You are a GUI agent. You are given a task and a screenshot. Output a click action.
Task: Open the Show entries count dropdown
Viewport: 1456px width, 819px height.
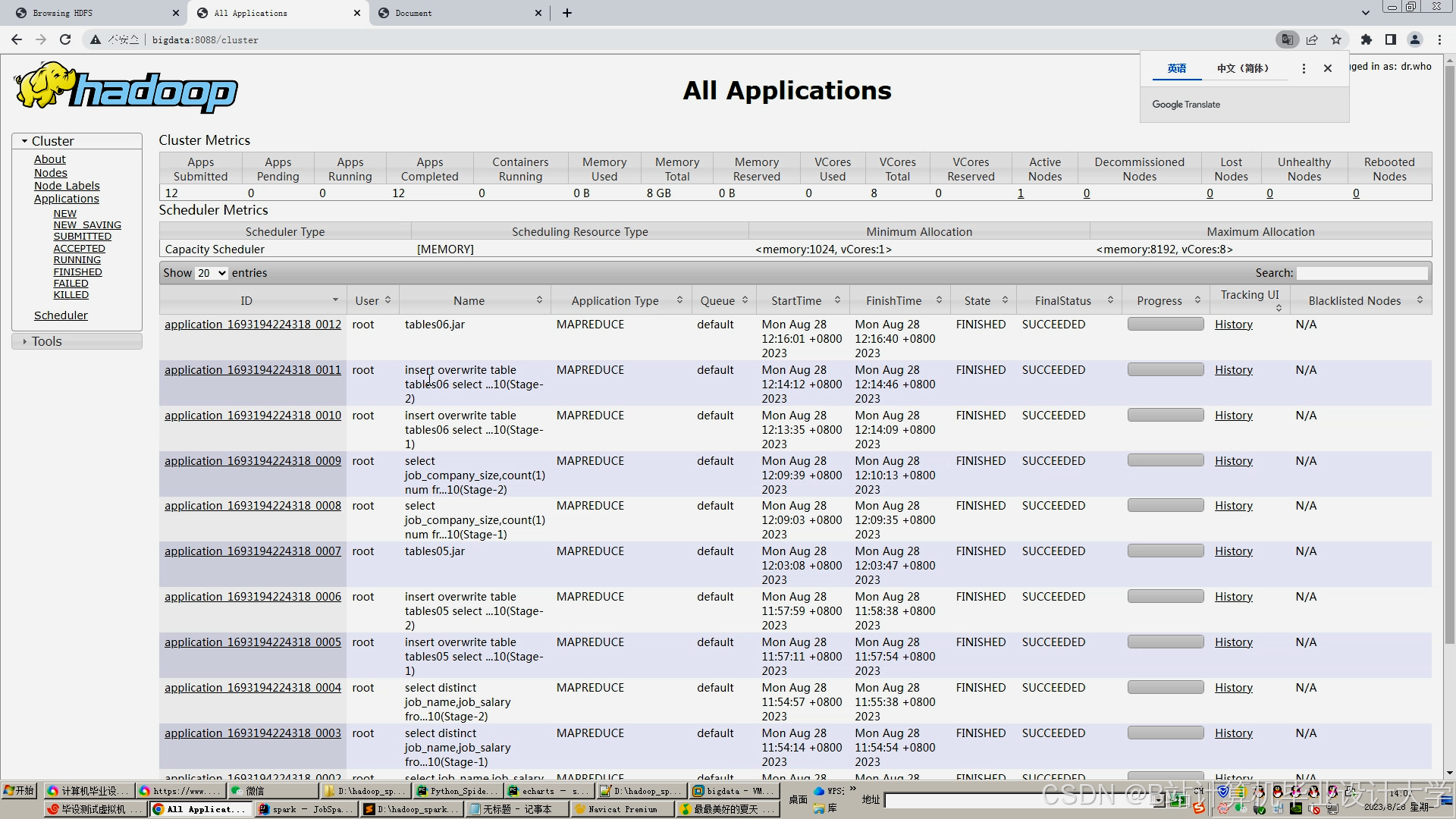[x=212, y=273]
